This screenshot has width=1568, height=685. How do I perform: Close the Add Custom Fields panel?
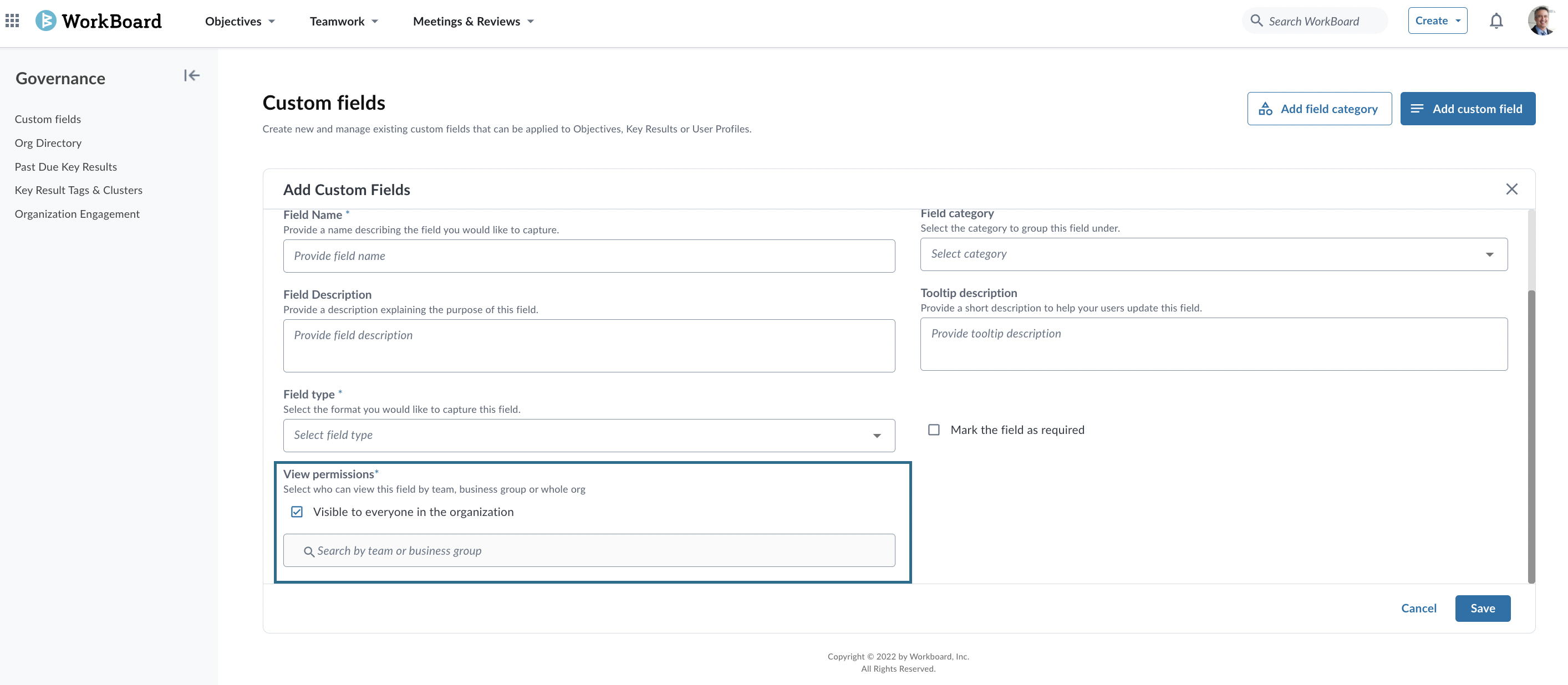tap(1511, 189)
